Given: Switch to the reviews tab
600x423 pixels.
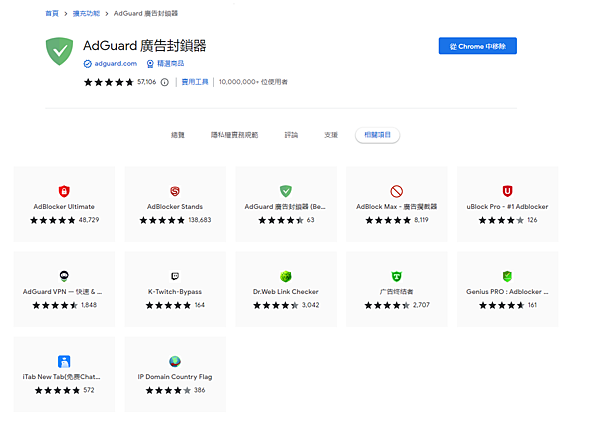Looking at the screenshot, I should [291, 135].
